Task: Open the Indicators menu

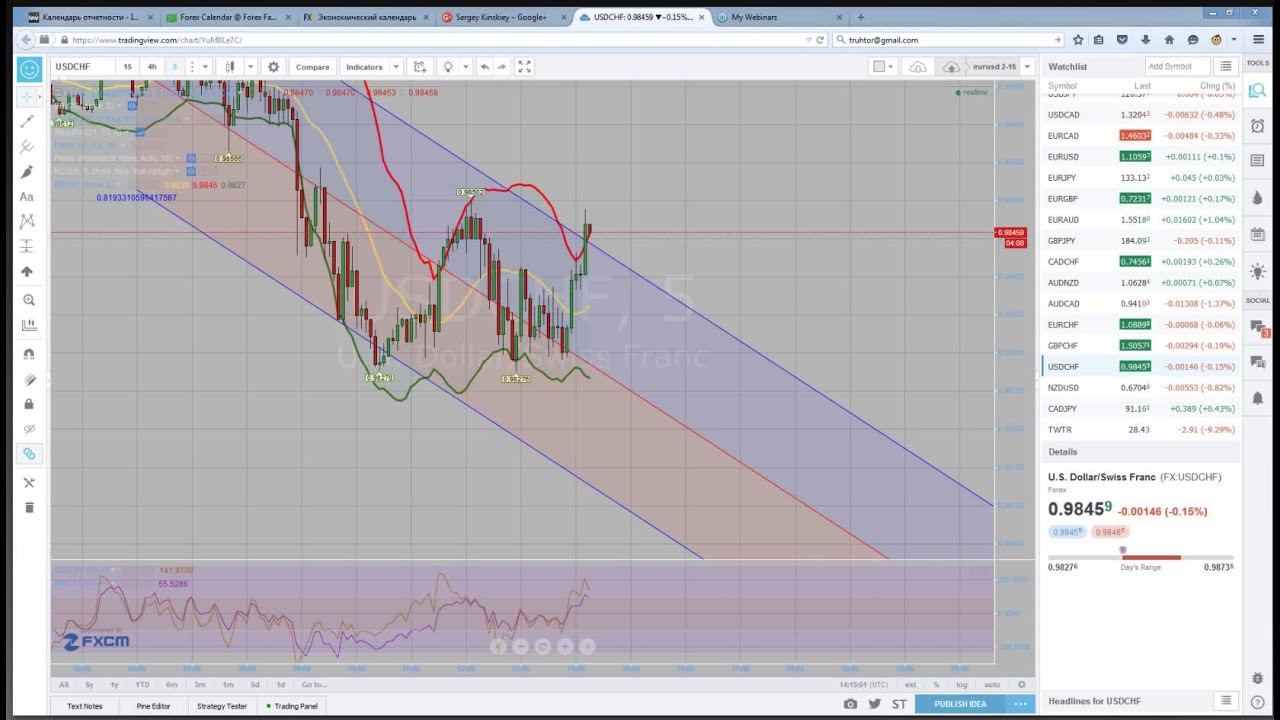Action: 364,67
